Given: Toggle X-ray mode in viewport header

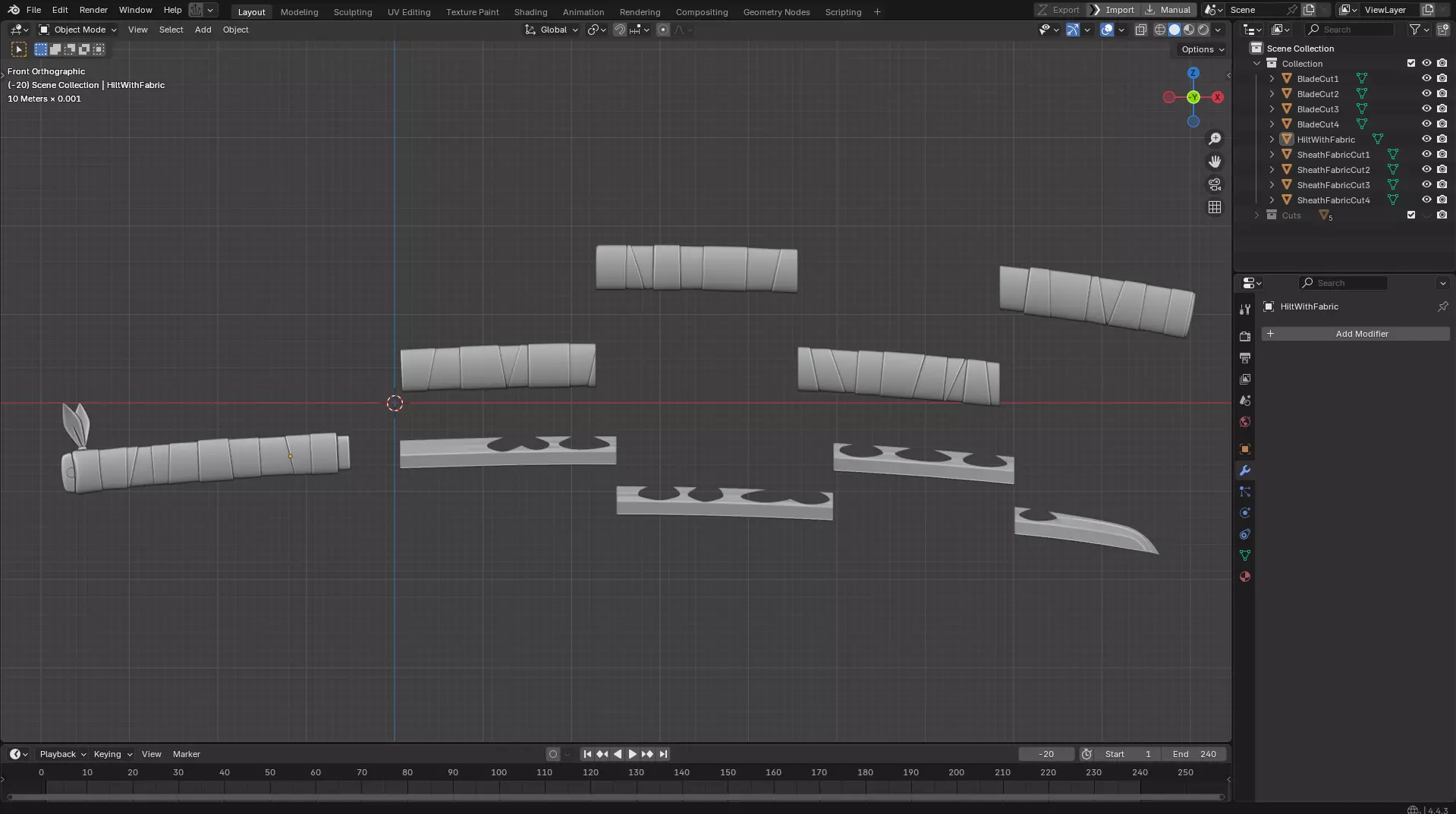Looking at the screenshot, I should [1140, 30].
